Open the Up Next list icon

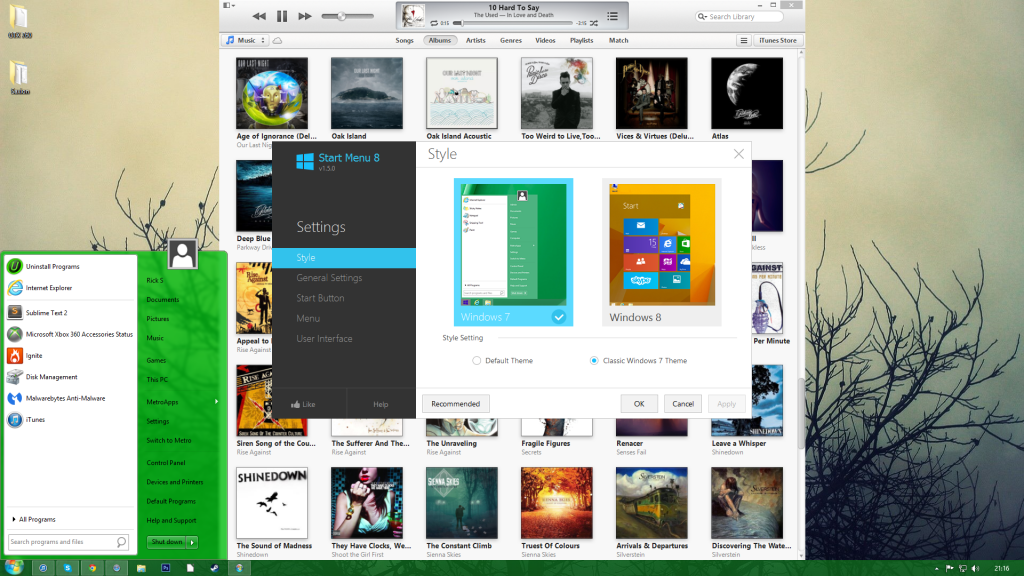click(x=613, y=16)
